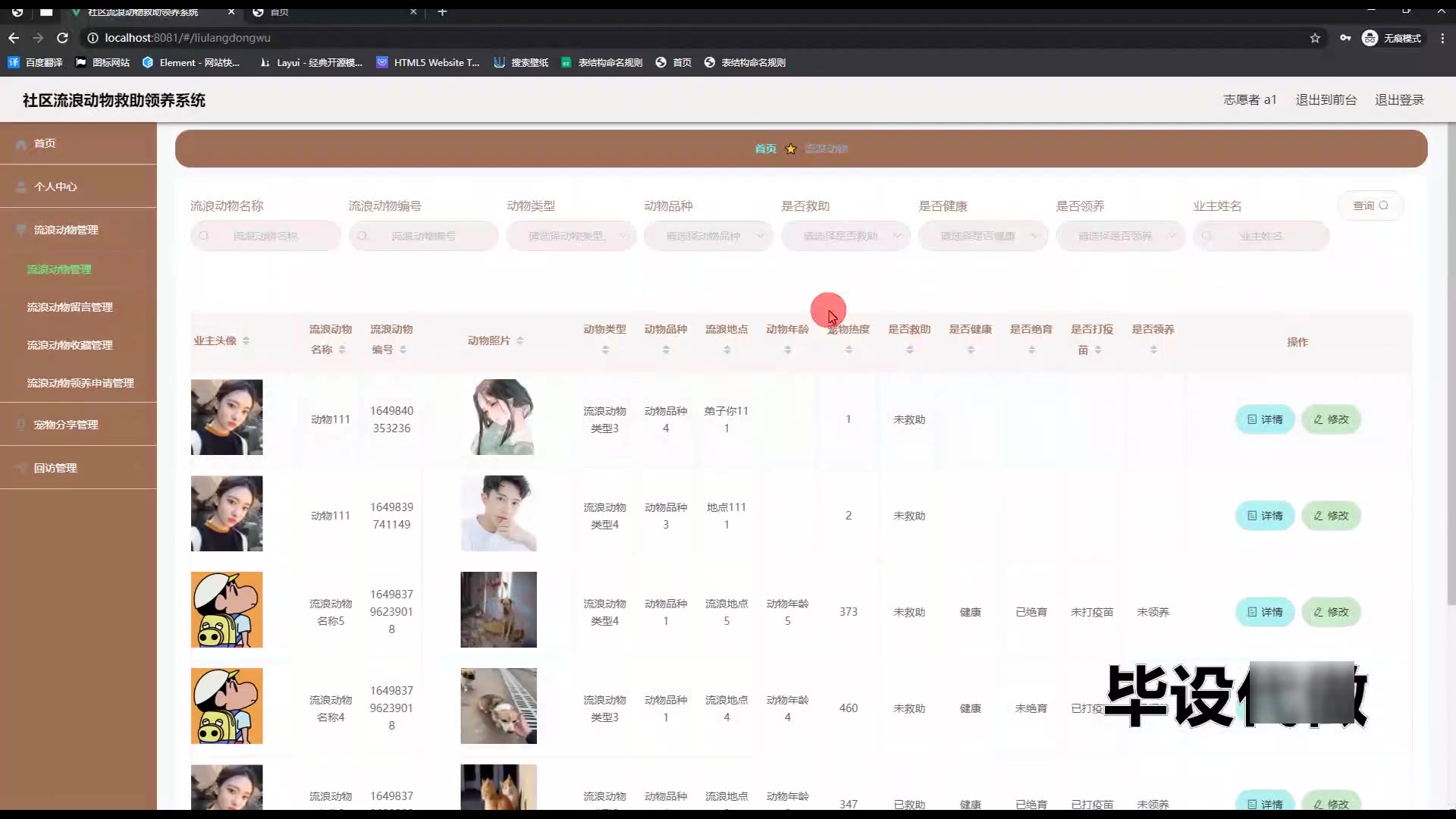Click the sort arrows on 业主头像 column
Screen dimensions: 1456x819
(246, 341)
